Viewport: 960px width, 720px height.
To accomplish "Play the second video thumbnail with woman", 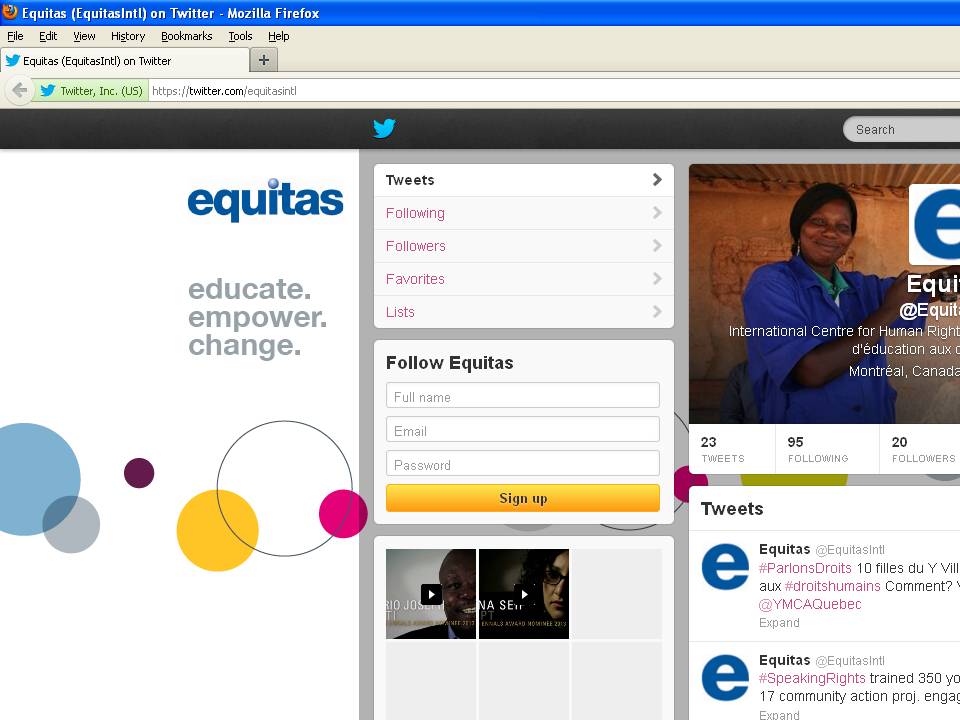I will click(524, 594).
